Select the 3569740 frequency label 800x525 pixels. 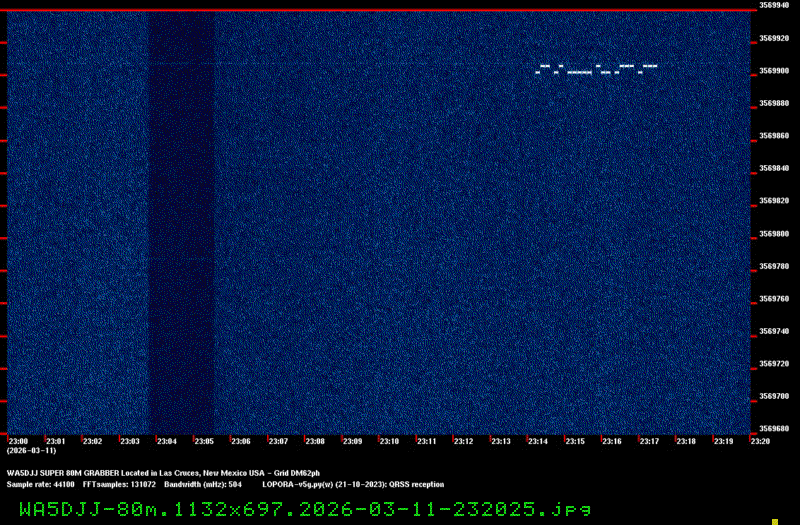[x=774, y=331]
